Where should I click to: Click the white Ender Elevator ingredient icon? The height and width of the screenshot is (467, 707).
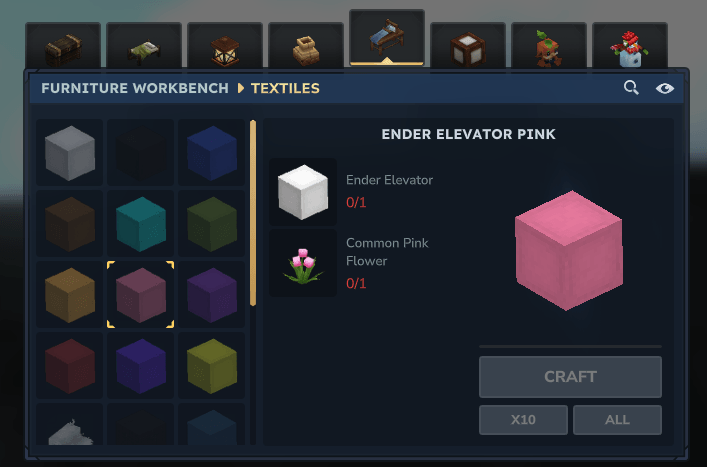click(303, 192)
